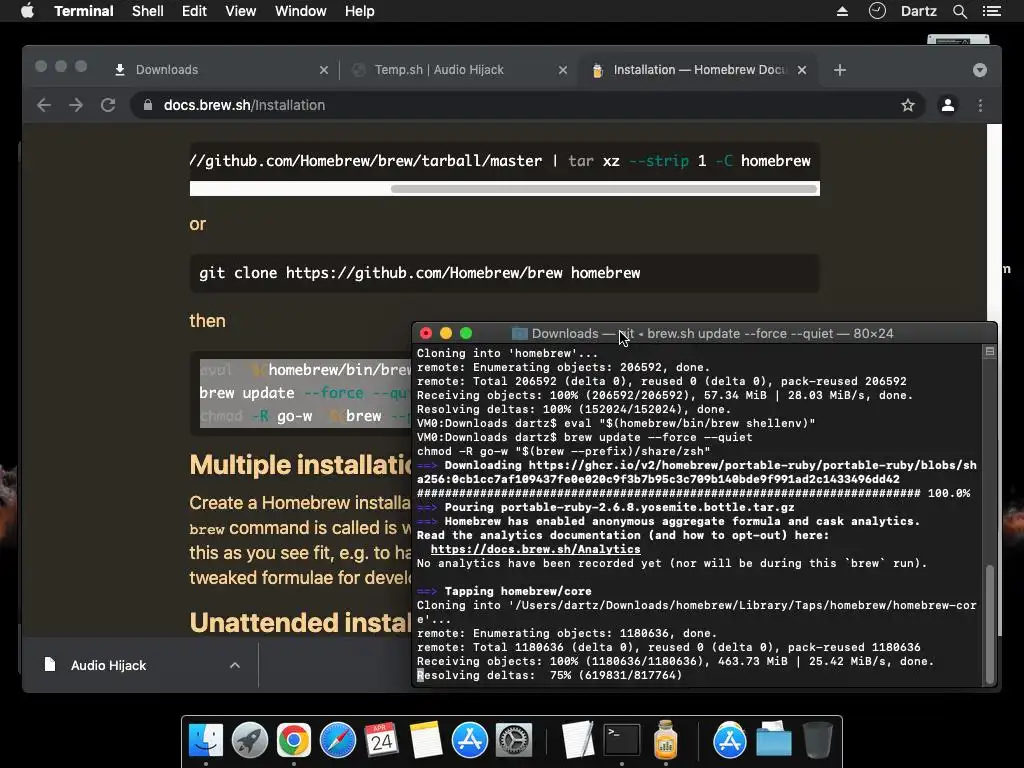Click horizontal scrollbar under tarball code block
The image size is (1024, 768).
(604, 189)
